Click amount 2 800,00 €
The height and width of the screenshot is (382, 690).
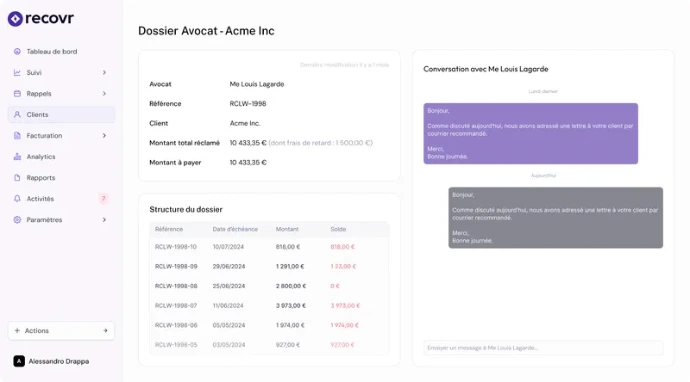point(290,286)
